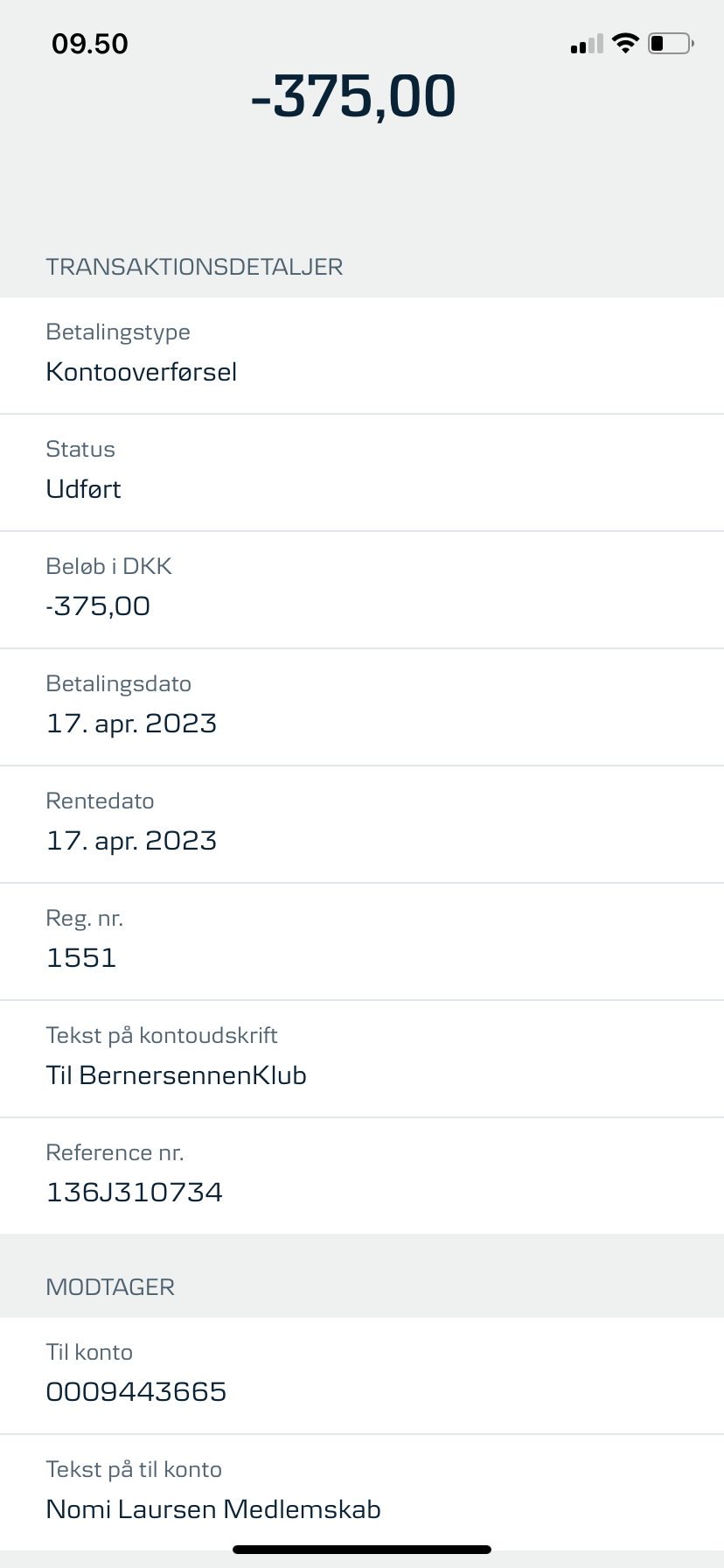
Task: Tap Nomi Laursen Medlemskab text row
Action: (x=362, y=1493)
